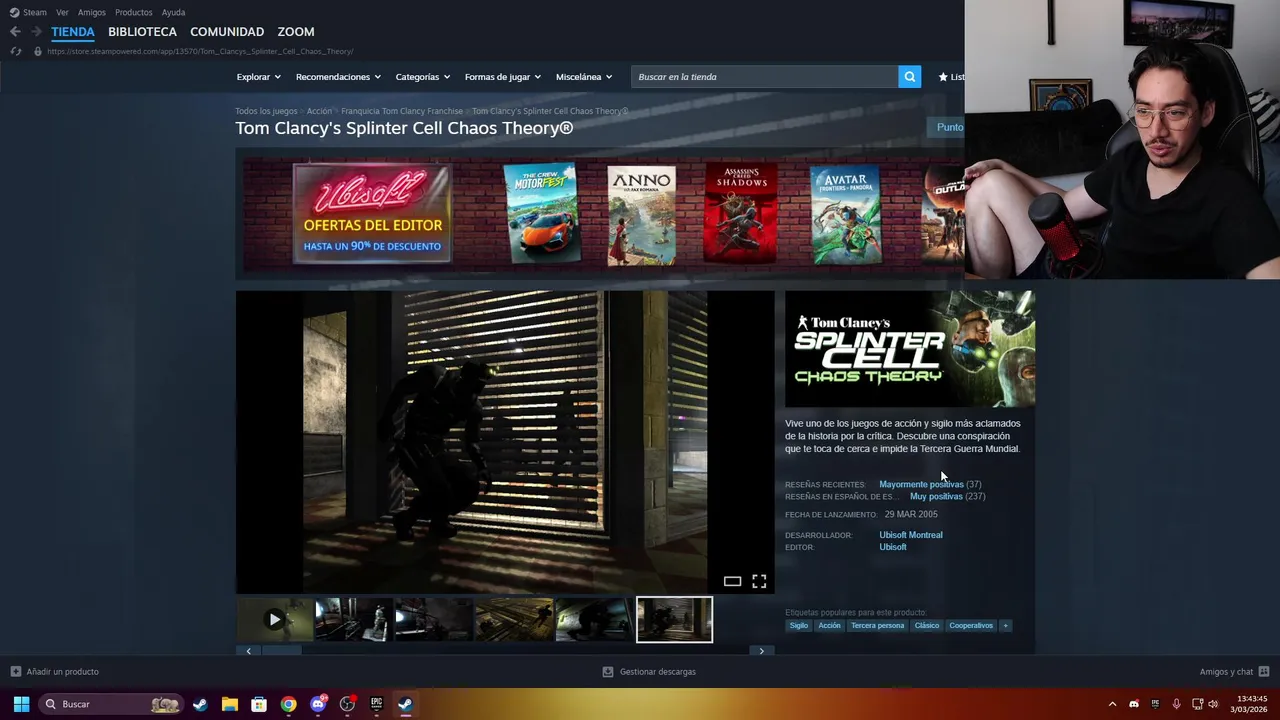Select the Clásico tag

(x=927, y=626)
